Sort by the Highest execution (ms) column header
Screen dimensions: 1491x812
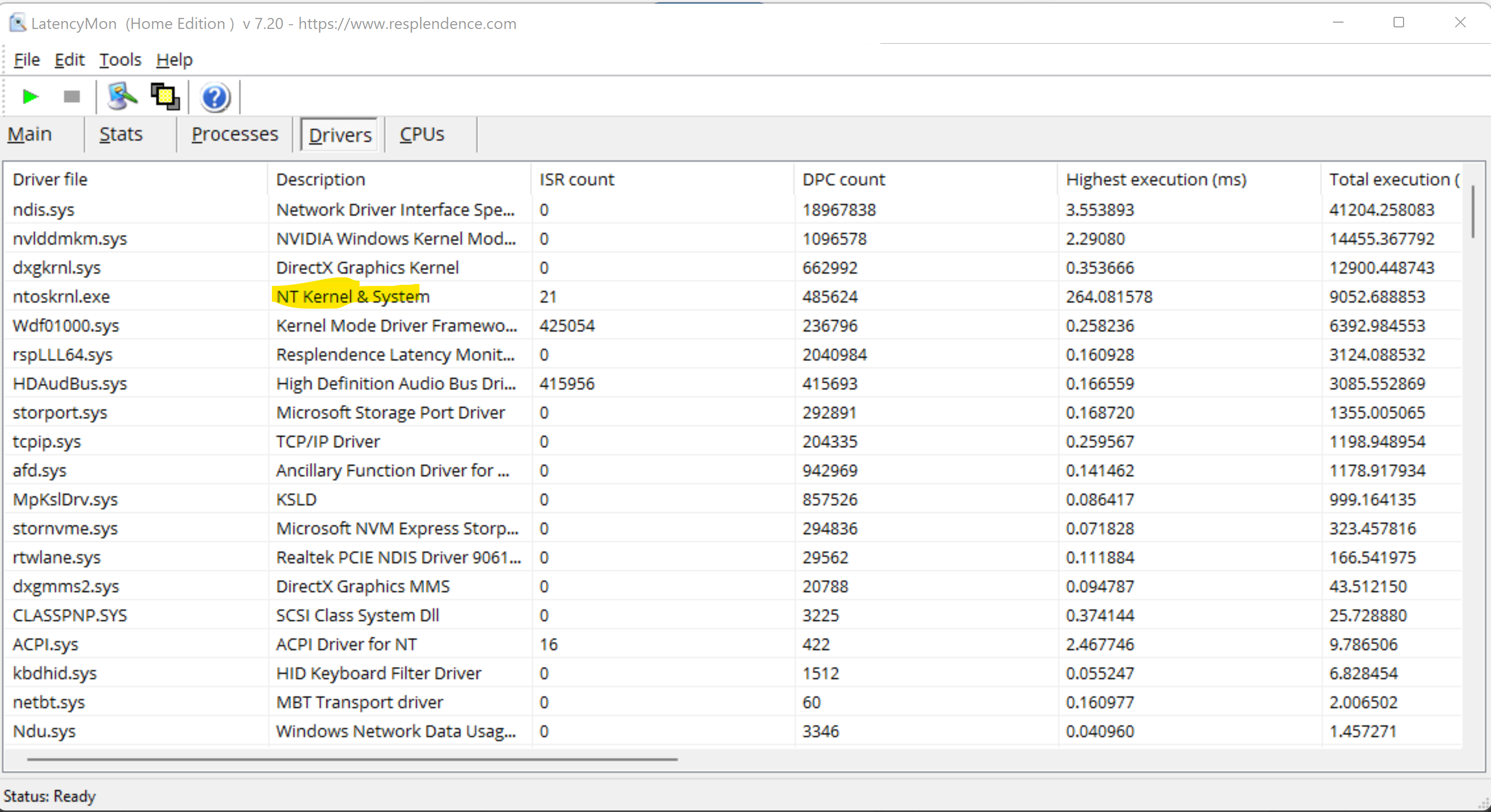point(1190,179)
